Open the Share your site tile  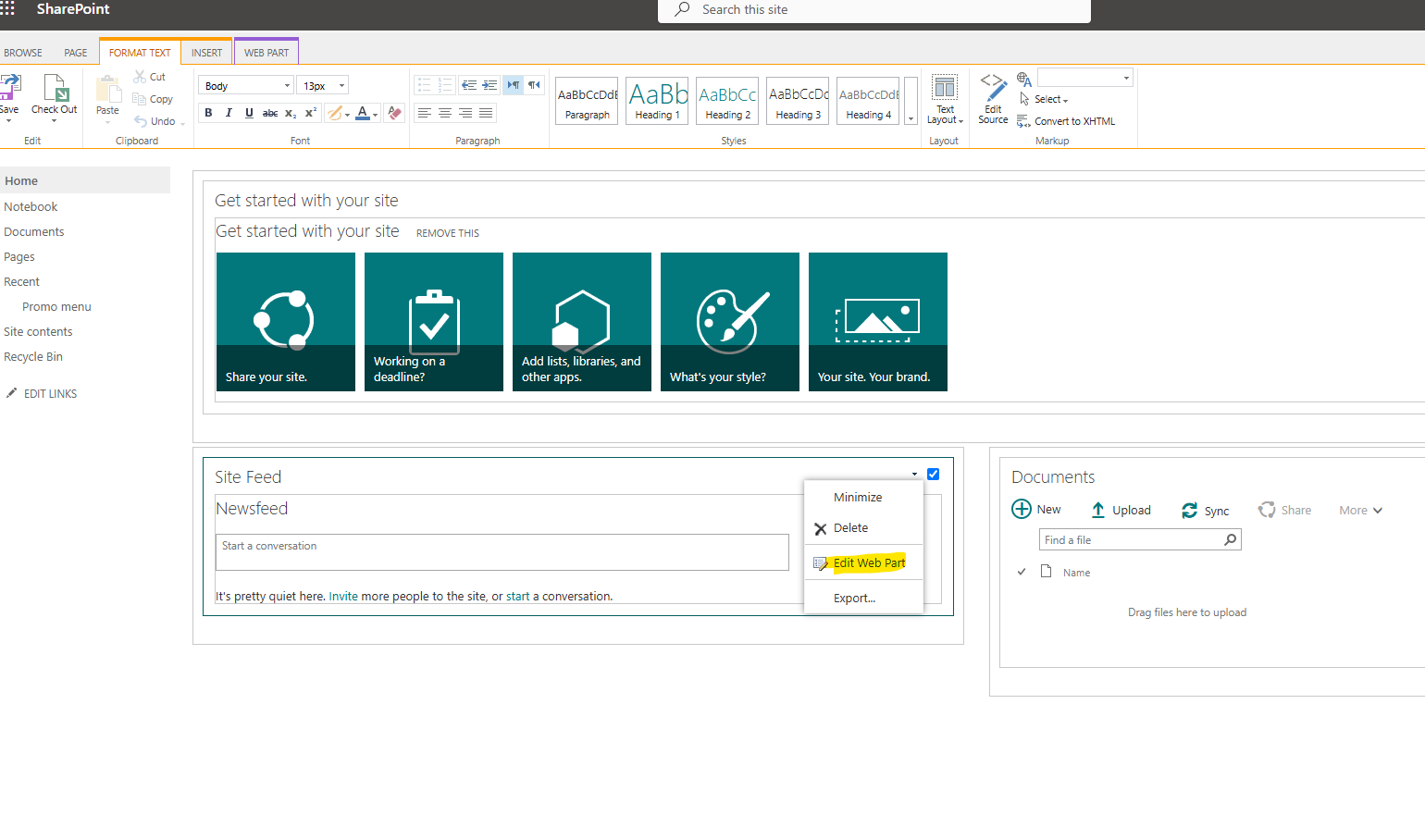point(286,322)
